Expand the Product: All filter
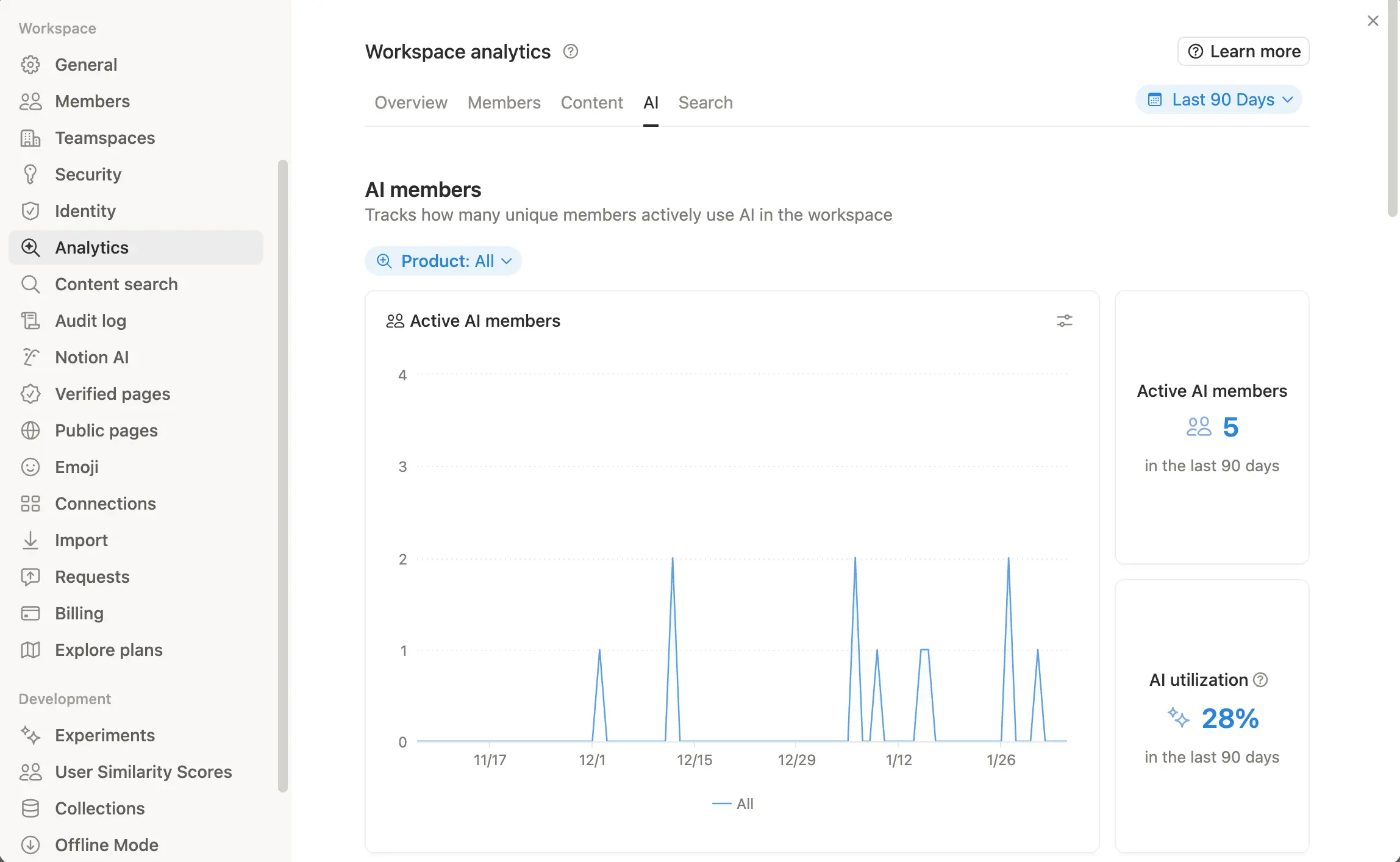Image resolution: width=1400 pixels, height=862 pixels. pyautogui.click(x=443, y=261)
